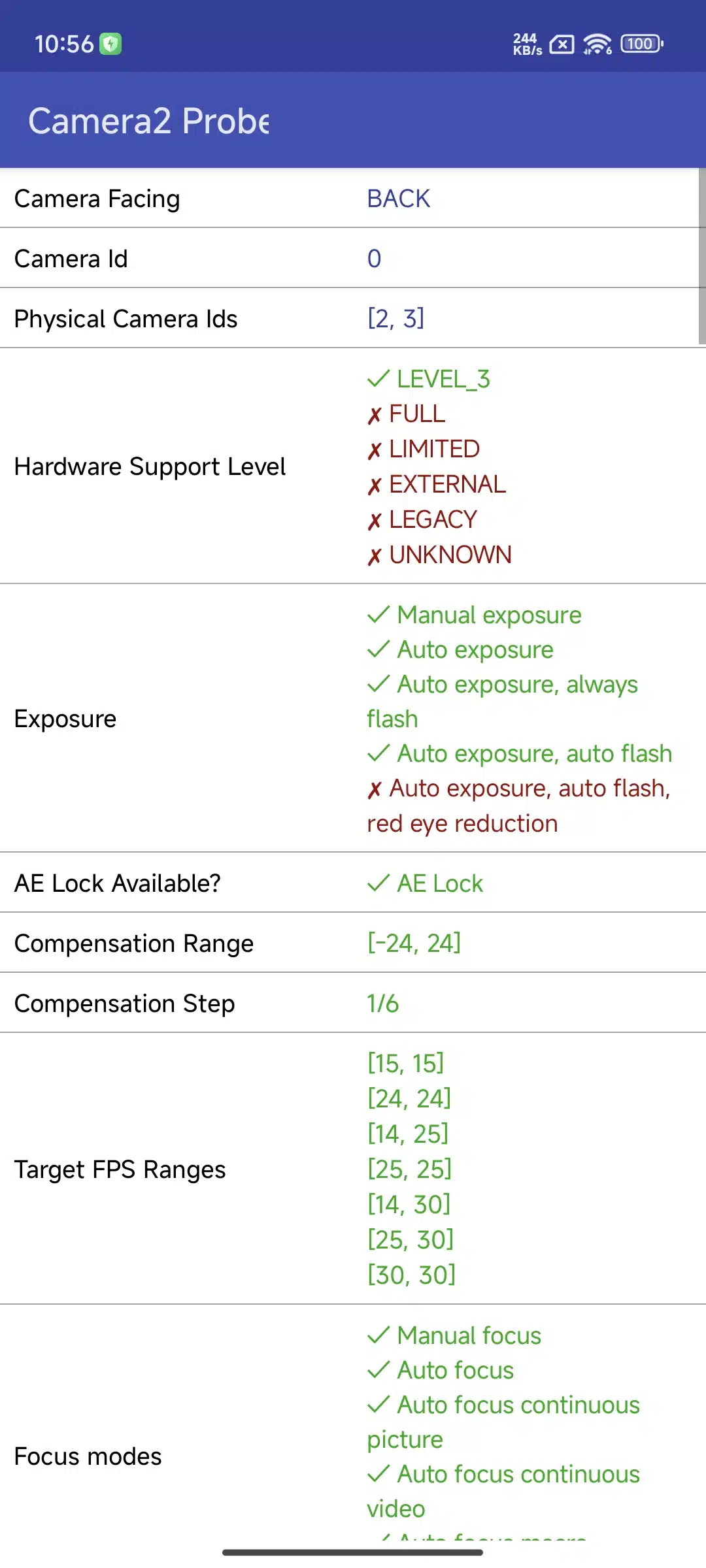Tap the Camera2 Probe title

point(149,121)
